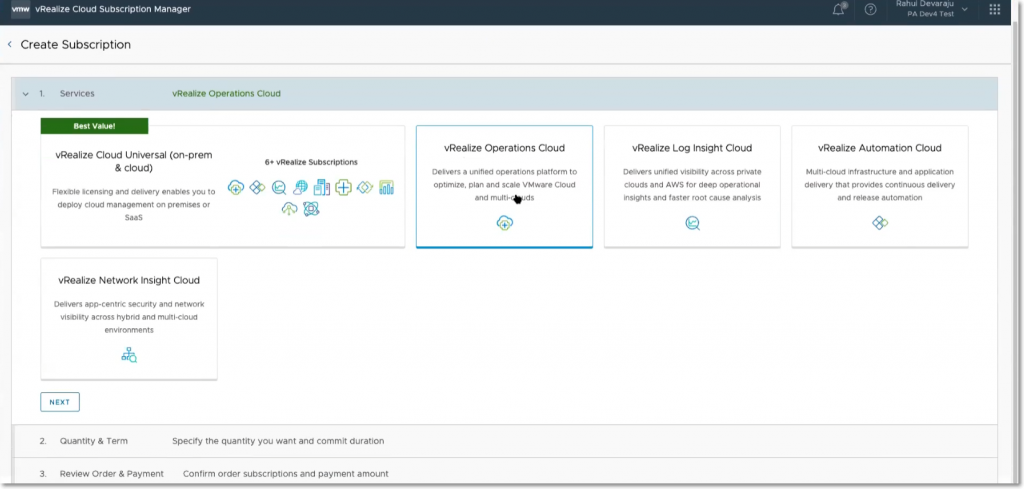The width and height of the screenshot is (1024, 489).
Task: Click the cloud-with-upward-arrows subscription icon
Action: [x=289, y=209]
